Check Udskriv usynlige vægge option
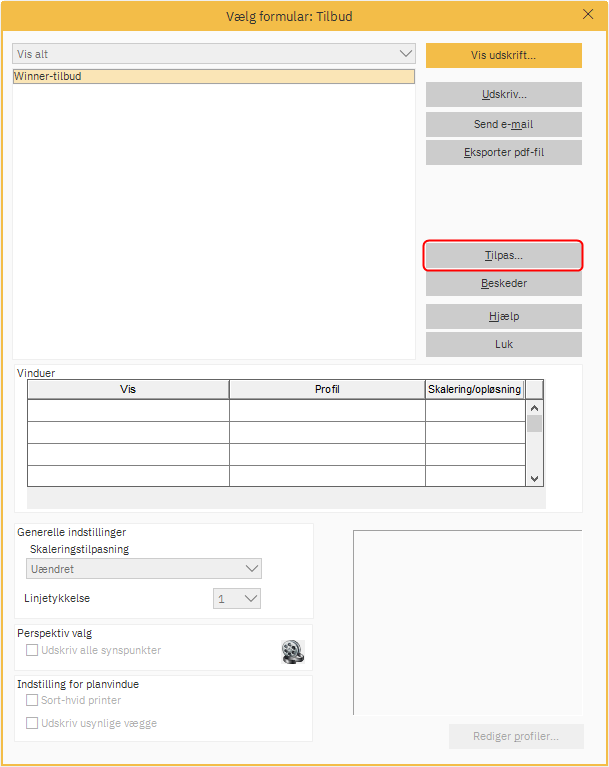The height and width of the screenshot is (767, 609). [32, 723]
